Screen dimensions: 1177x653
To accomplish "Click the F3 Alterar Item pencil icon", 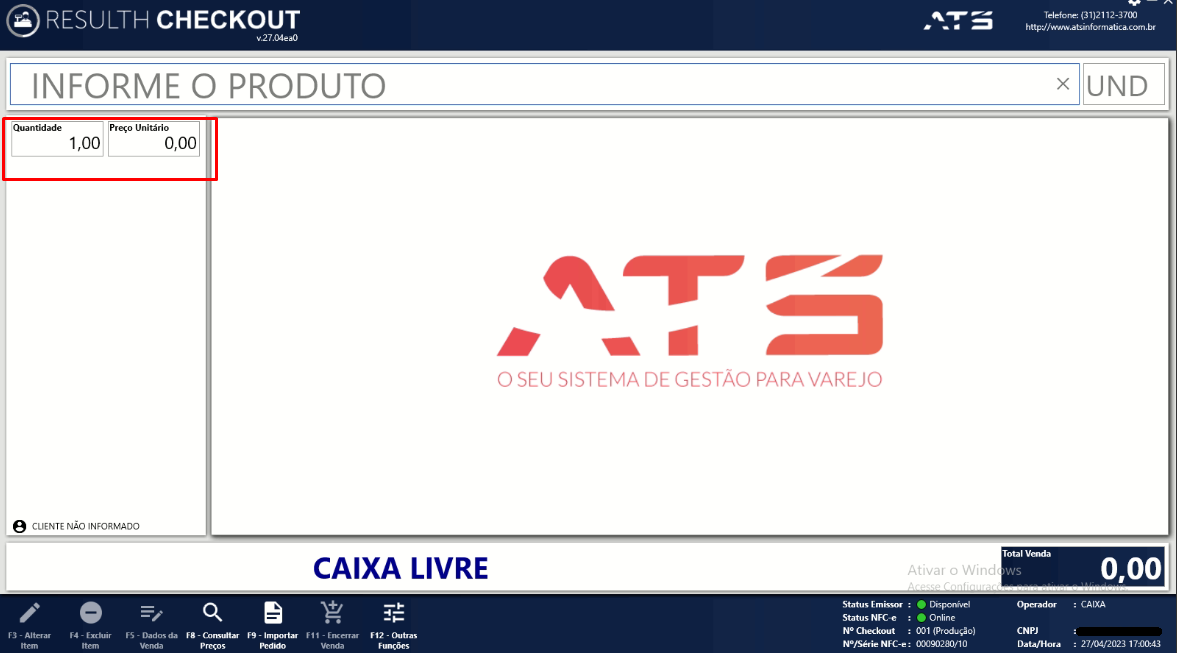I will point(29,613).
